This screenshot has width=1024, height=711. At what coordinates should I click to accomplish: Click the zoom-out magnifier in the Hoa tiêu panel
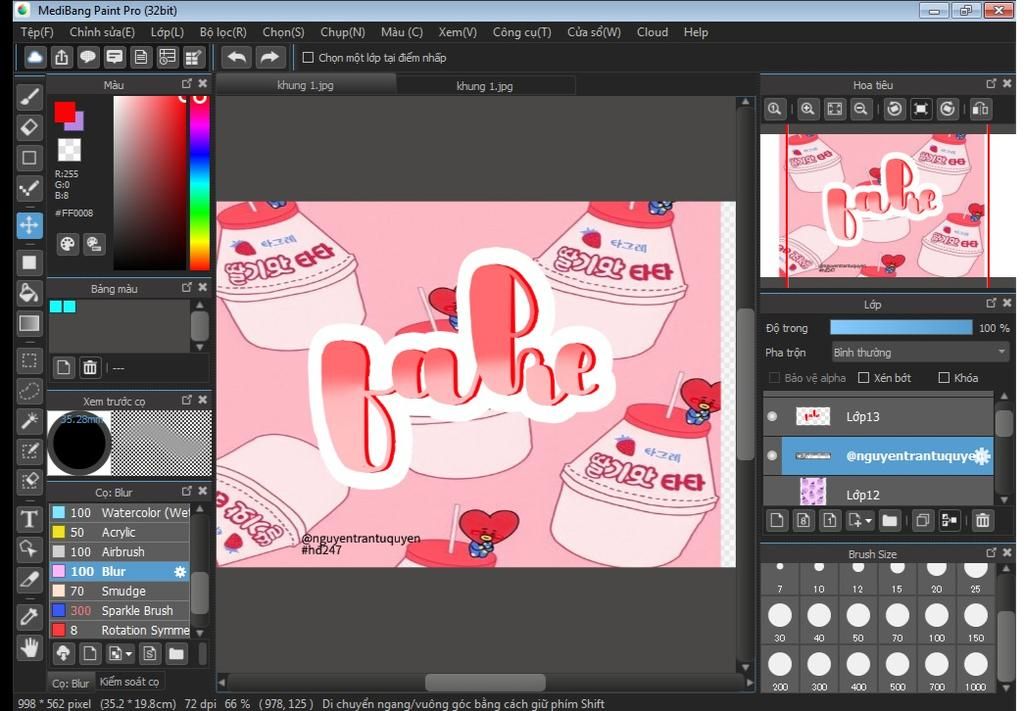click(x=861, y=109)
